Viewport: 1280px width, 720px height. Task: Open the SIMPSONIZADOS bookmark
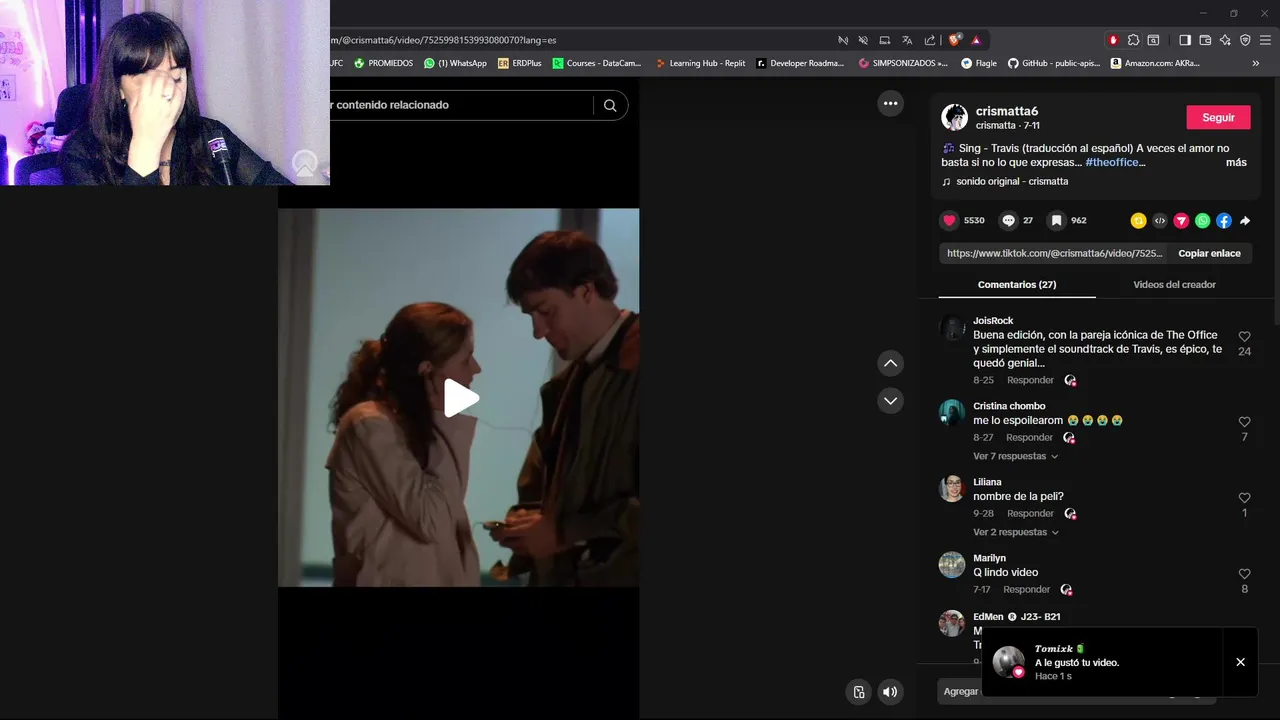pos(903,63)
